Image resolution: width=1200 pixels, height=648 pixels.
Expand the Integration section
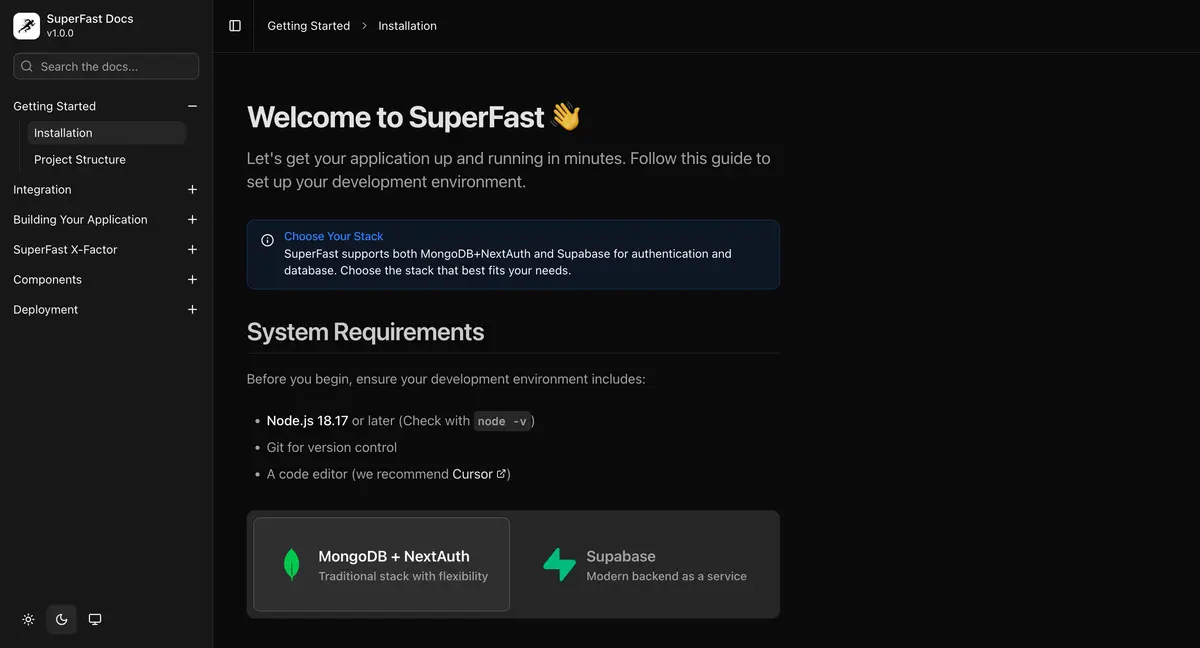(x=192, y=189)
